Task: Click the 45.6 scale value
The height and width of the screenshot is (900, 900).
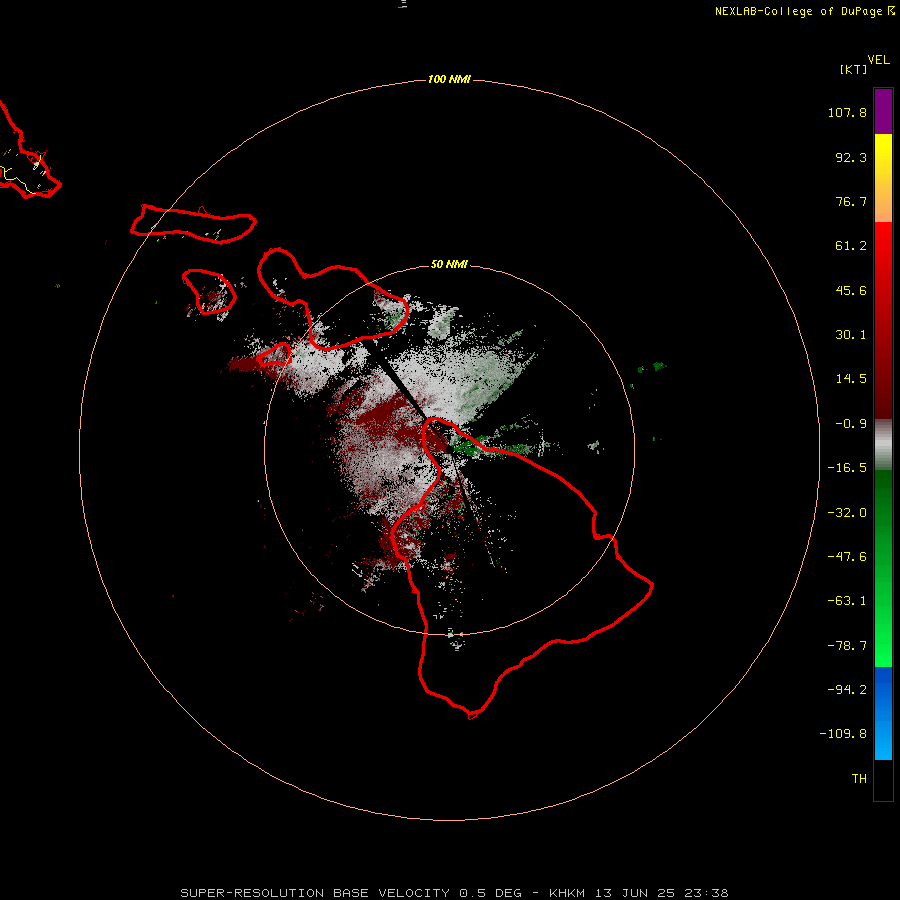Action: (x=851, y=290)
